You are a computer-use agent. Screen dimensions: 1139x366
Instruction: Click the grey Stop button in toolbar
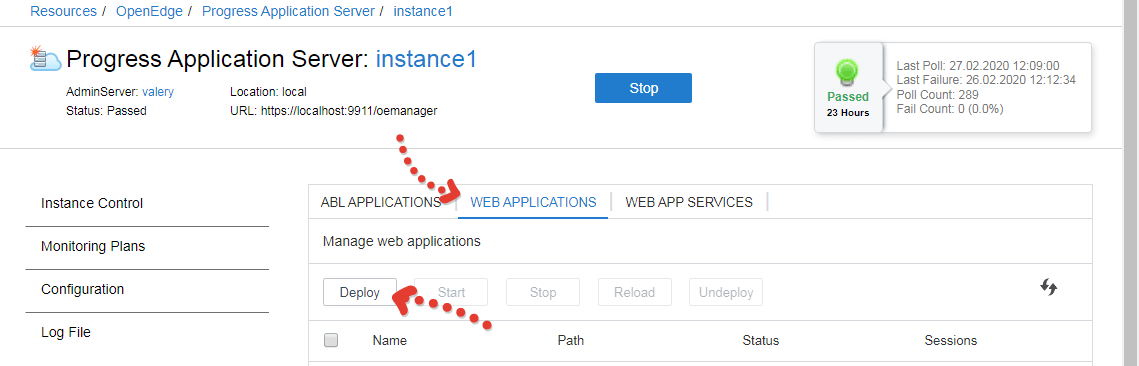click(x=543, y=293)
